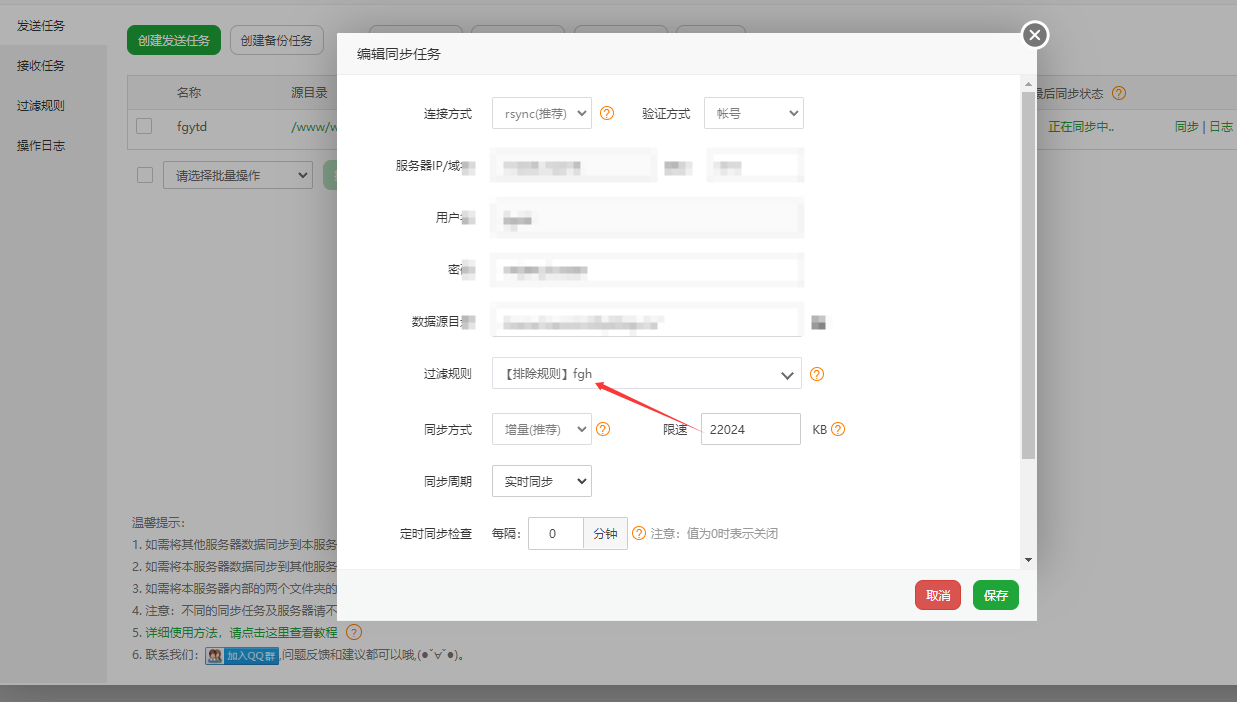Click help icon next to last sync status
1237x702 pixels.
pos(1119,93)
